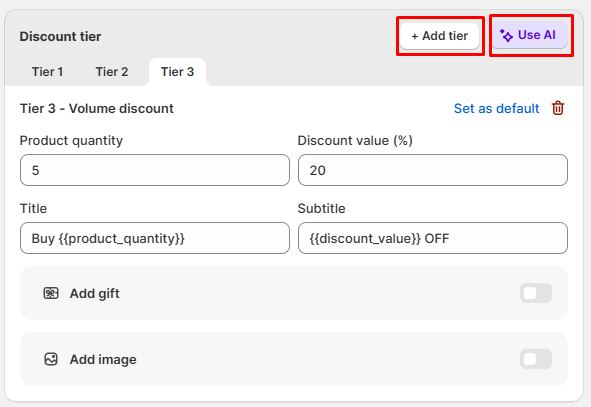Click into the Discount value (%) field

click(x=433, y=170)
